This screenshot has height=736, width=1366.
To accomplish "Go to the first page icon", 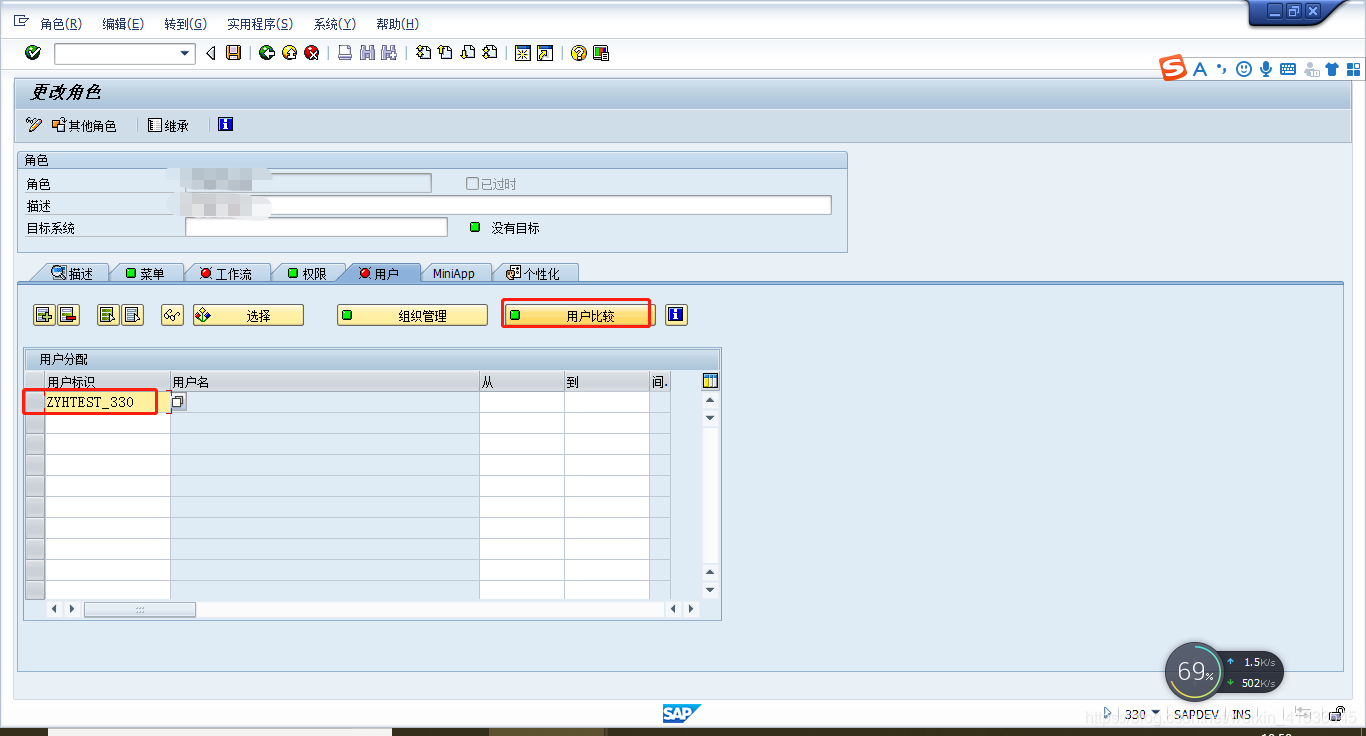I will click(423, 53).
